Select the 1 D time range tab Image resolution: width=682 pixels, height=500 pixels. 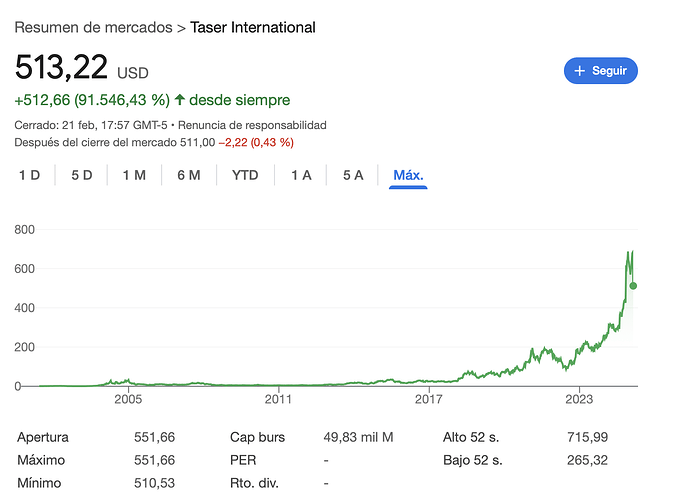[30, 175]
